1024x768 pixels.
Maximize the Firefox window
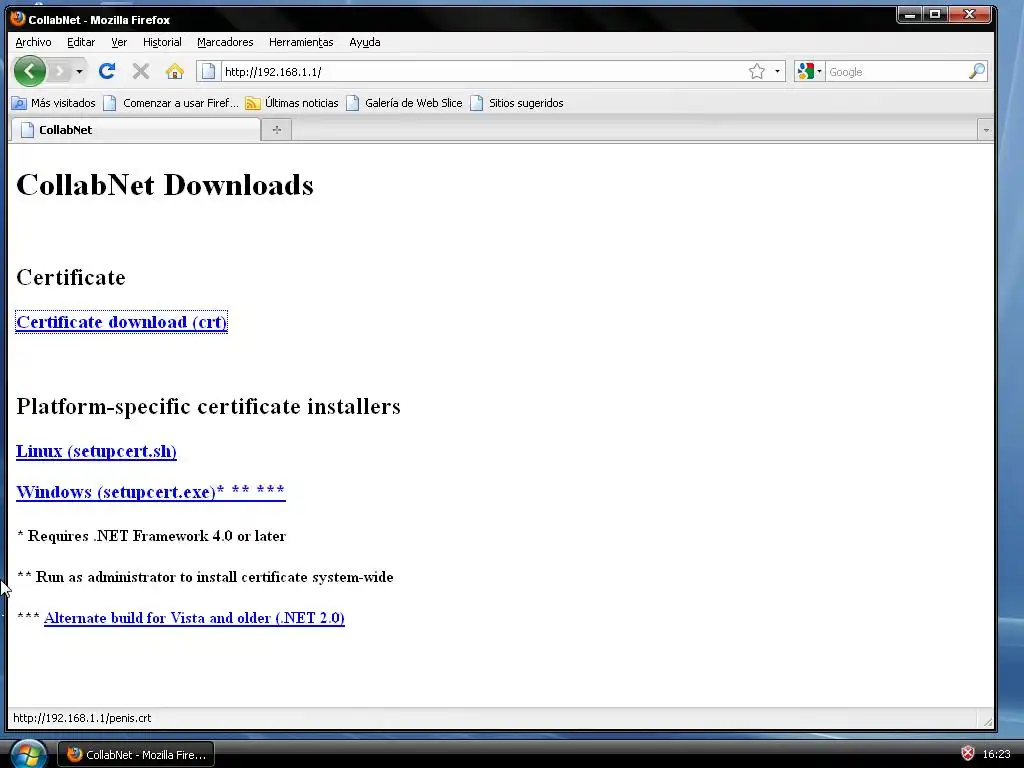pyautogui.click(x=935, y=14)
